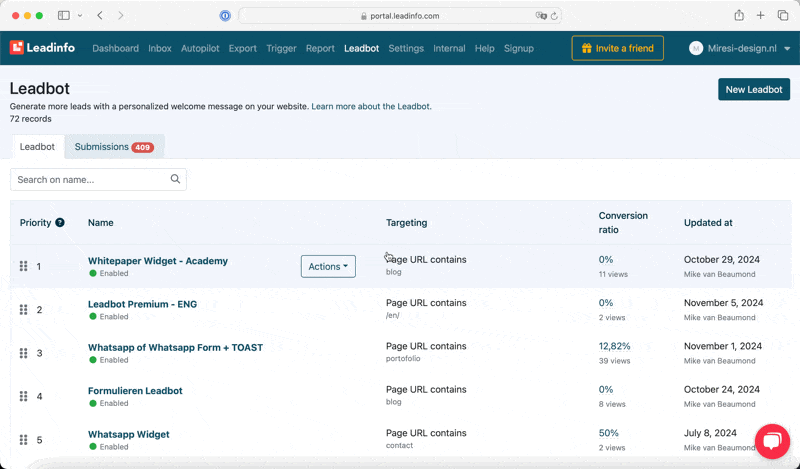The width and height of the screenshot is (800, 469).
Task: Click the October 29, 2024 date
Action: coord(721,259)
